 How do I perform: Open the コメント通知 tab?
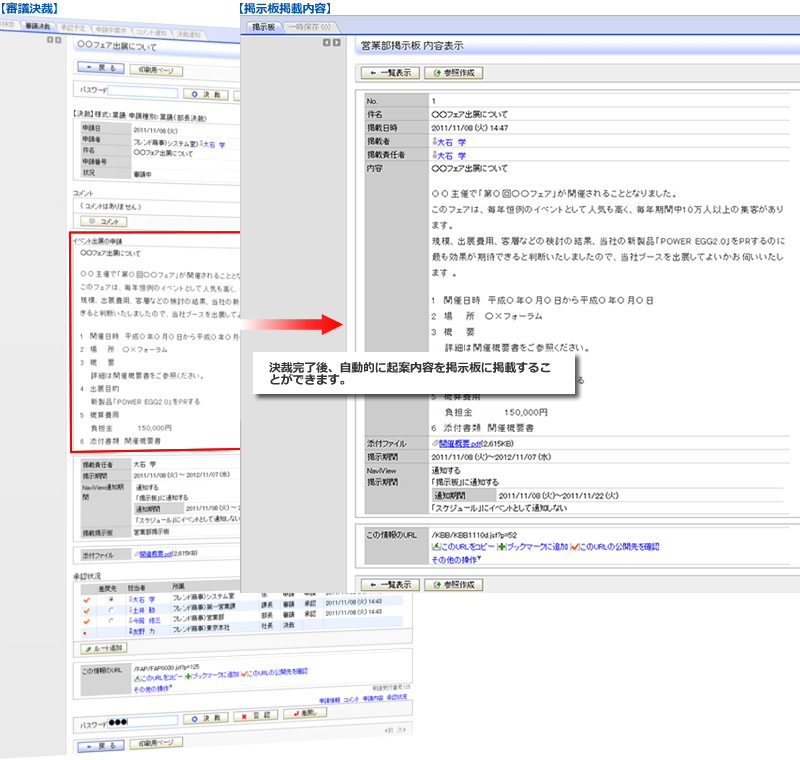coord(151,32)
